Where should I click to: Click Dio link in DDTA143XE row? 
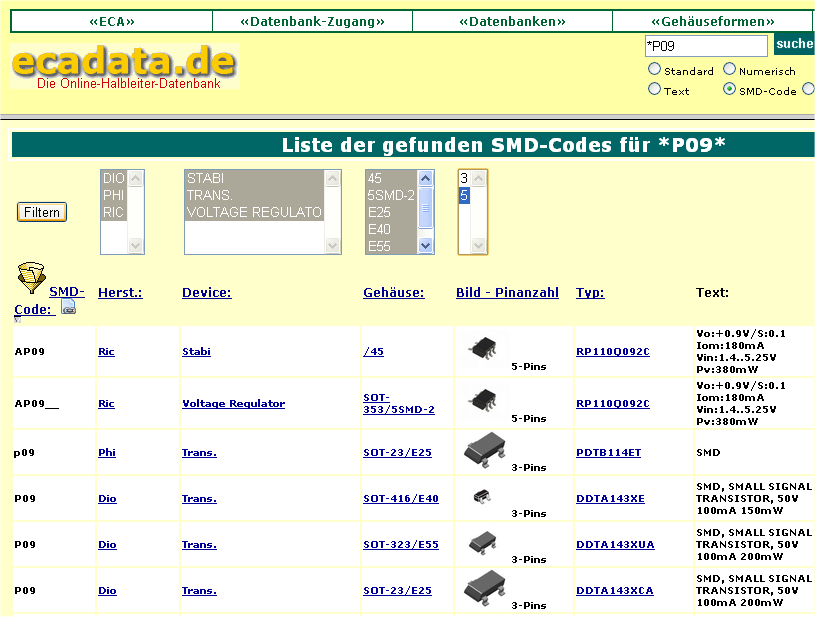pos(107,499)
